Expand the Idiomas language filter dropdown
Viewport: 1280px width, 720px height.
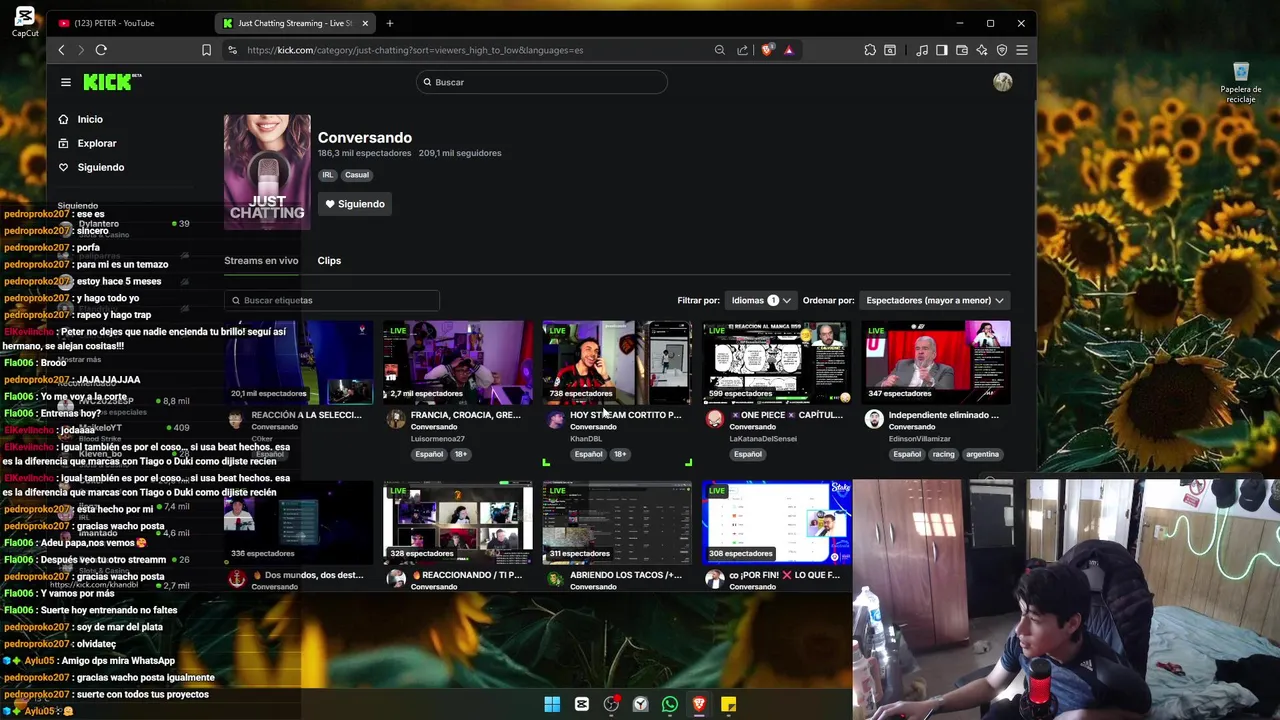coord(761,300)
